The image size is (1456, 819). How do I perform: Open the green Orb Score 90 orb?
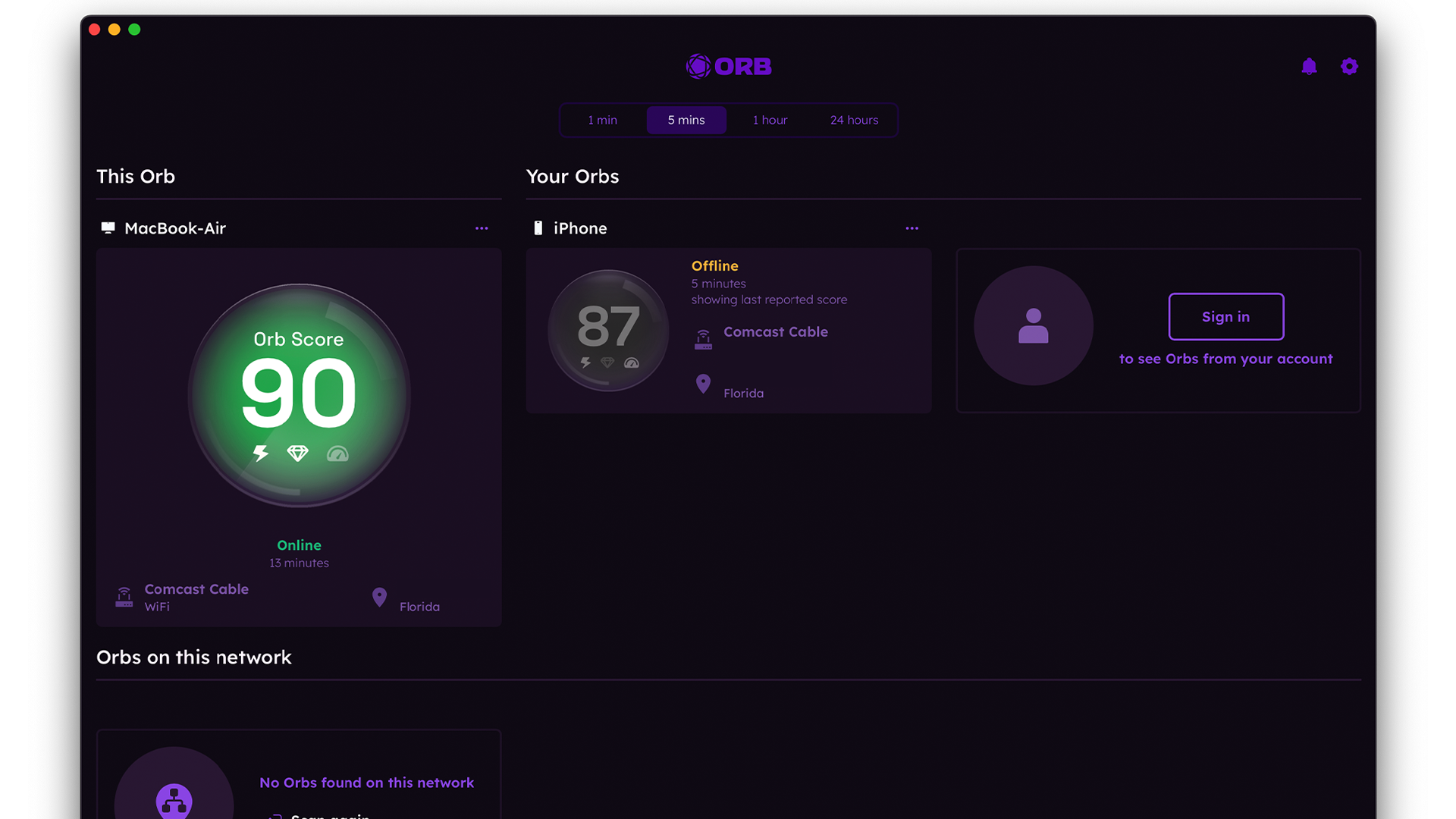(x=300, y=395)
